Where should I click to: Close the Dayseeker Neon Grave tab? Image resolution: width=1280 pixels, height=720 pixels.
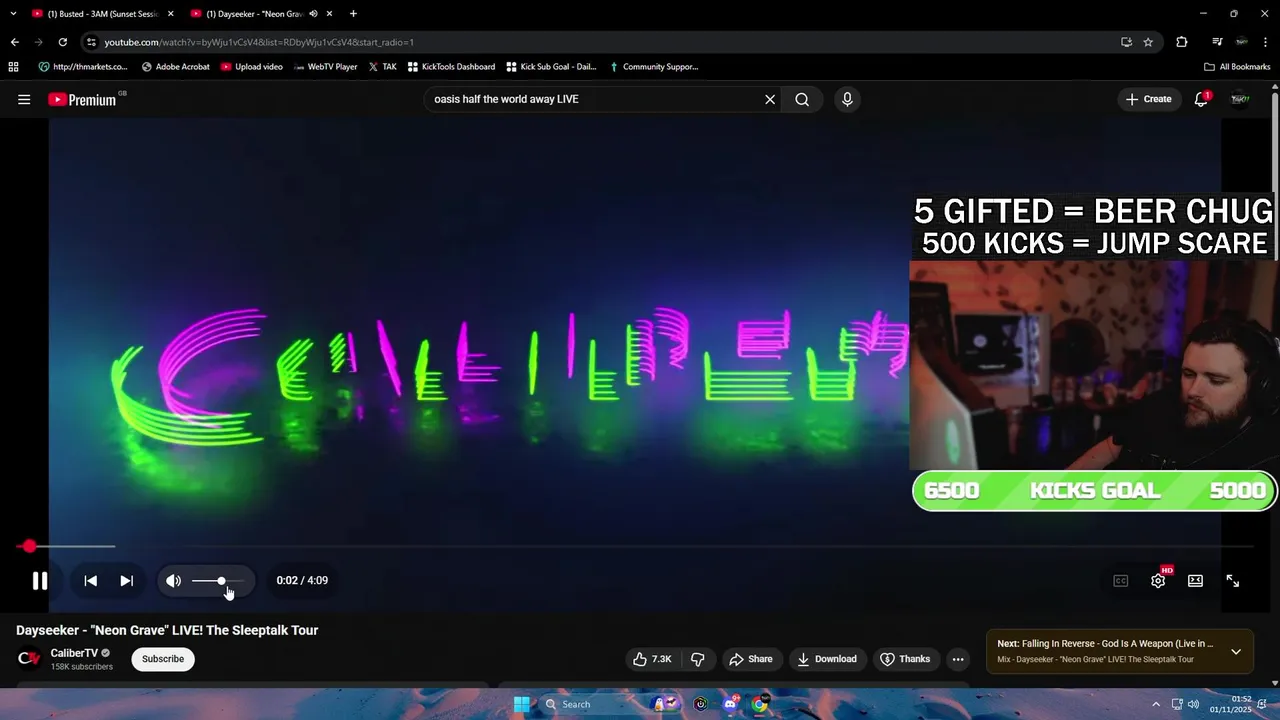pos(329,14)
